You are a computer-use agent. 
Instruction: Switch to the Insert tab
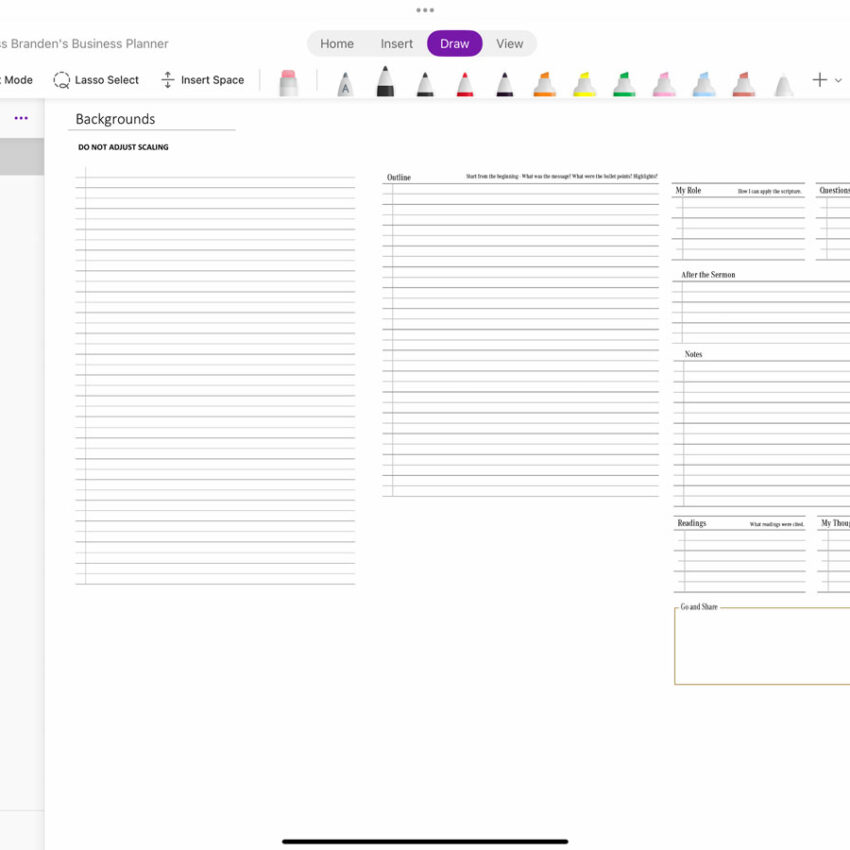coord(396,44)
